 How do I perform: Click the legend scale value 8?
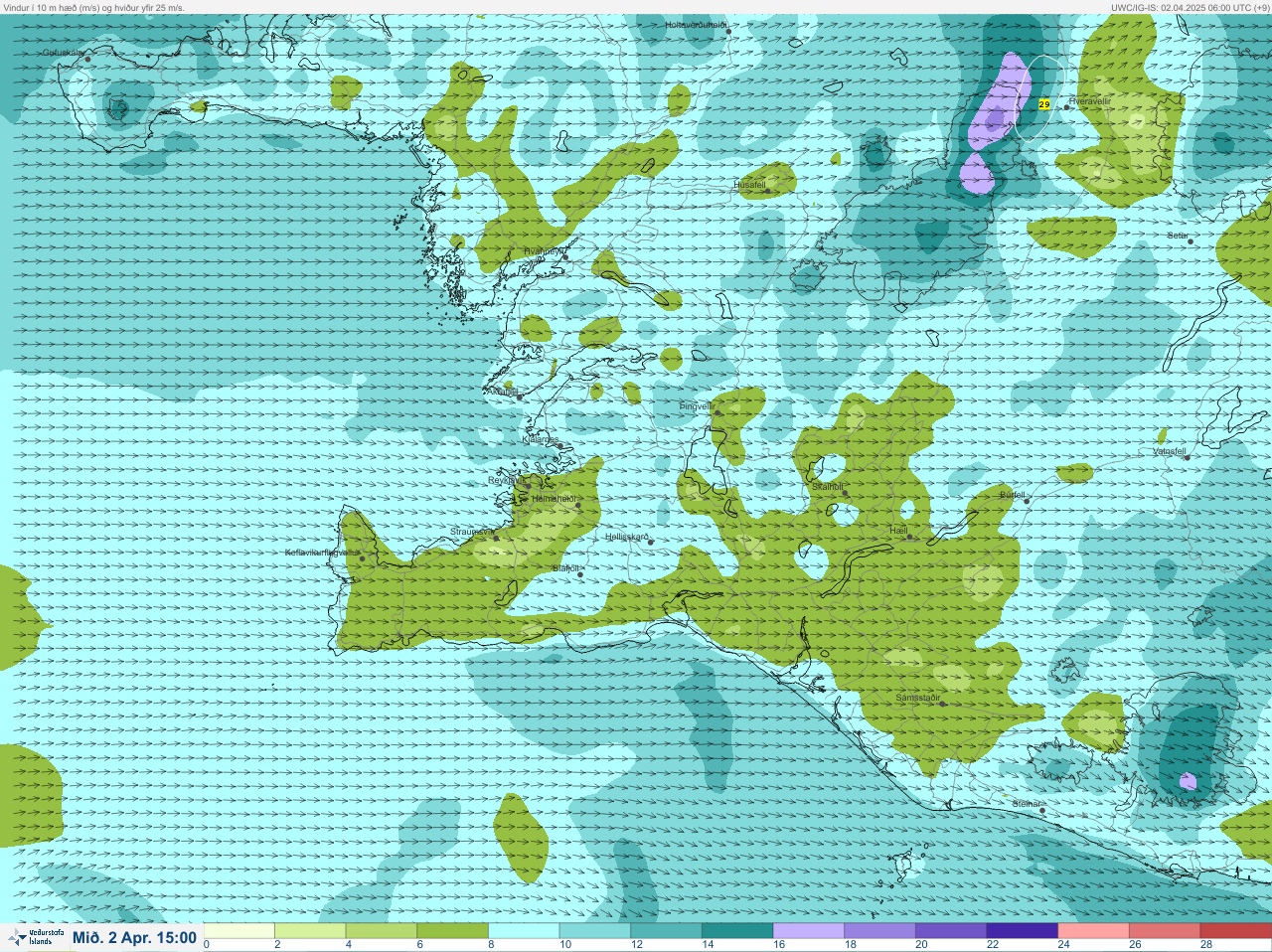point(491,945)
